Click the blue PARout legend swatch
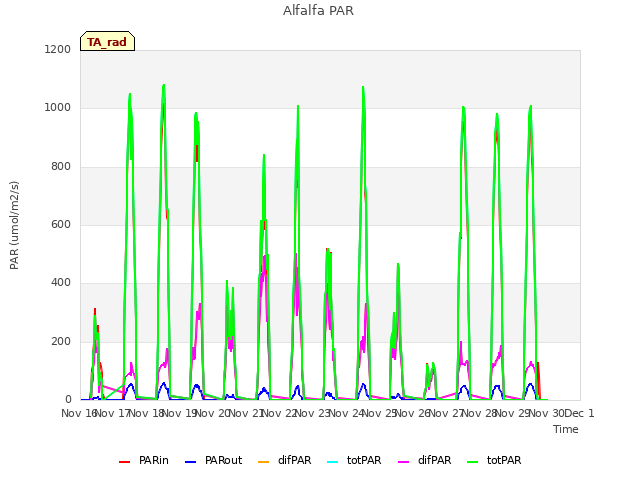The width and height of the screenshot is (640, 480). (x=190, y=462)
